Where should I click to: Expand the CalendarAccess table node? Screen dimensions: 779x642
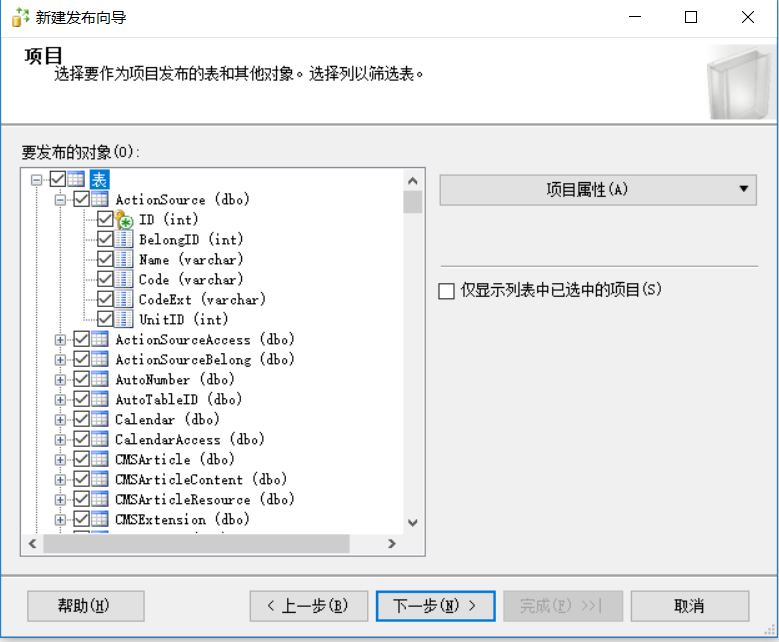tap(60, 440)
